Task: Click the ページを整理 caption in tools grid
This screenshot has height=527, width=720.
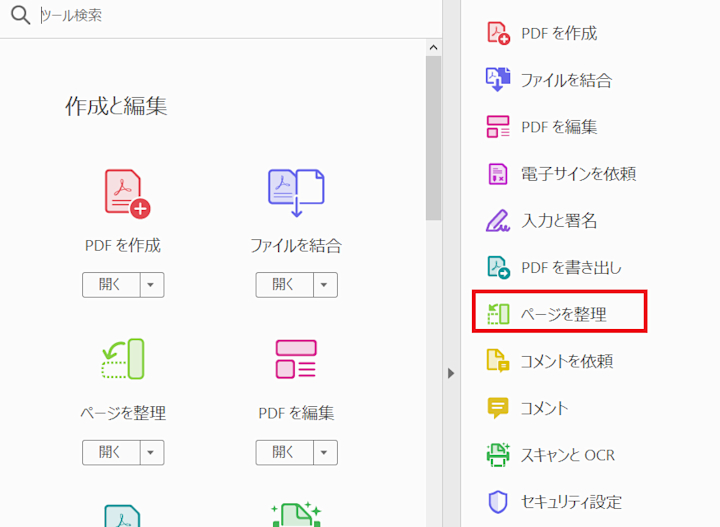Action: pyautogui.click(x=123, y=413)
